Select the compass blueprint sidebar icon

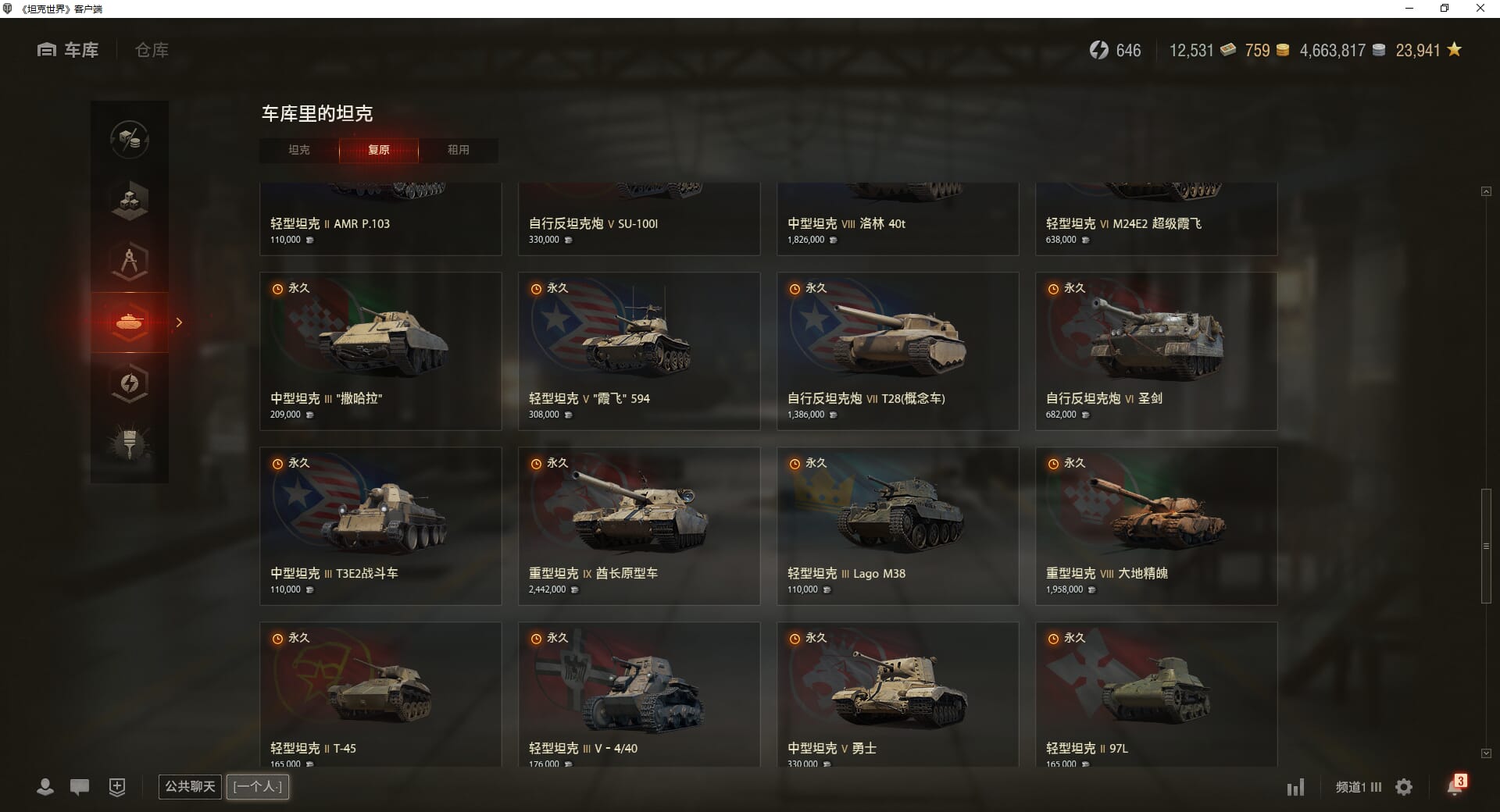[130, 262]
